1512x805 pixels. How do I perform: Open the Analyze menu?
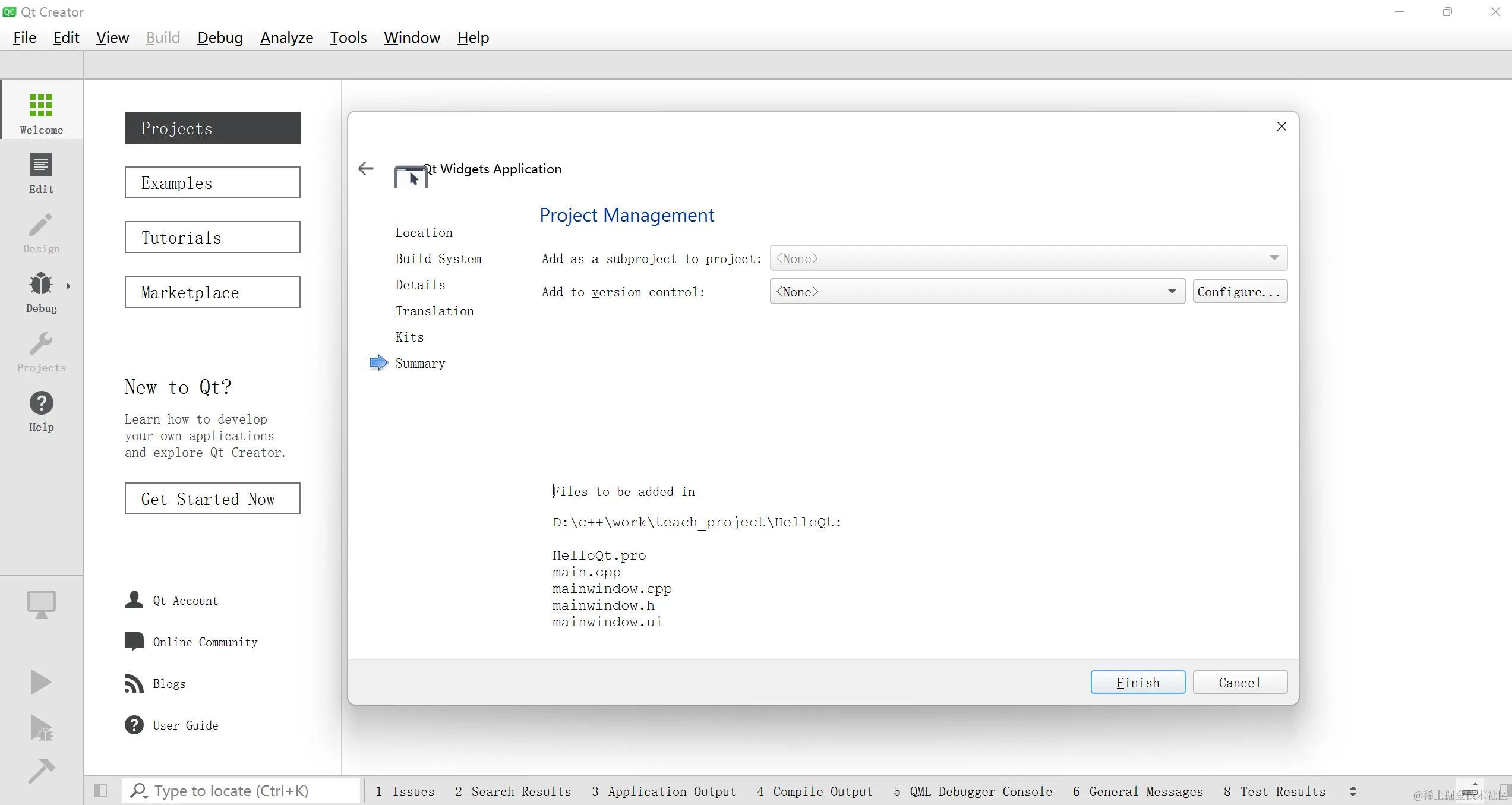pos(286,37)
